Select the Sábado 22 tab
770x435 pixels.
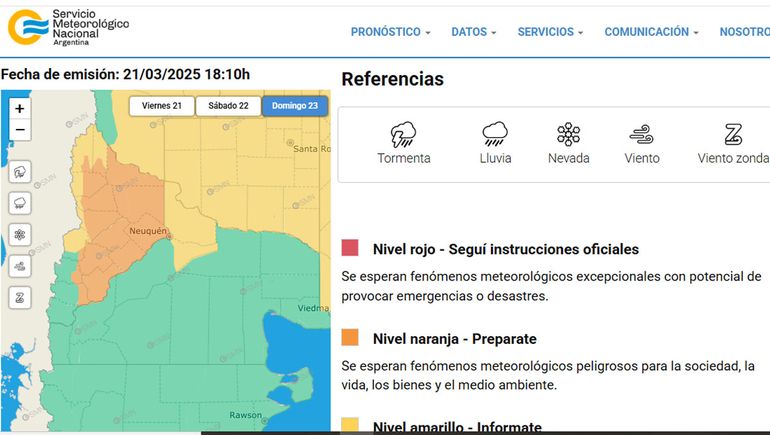tap(228, 106)
